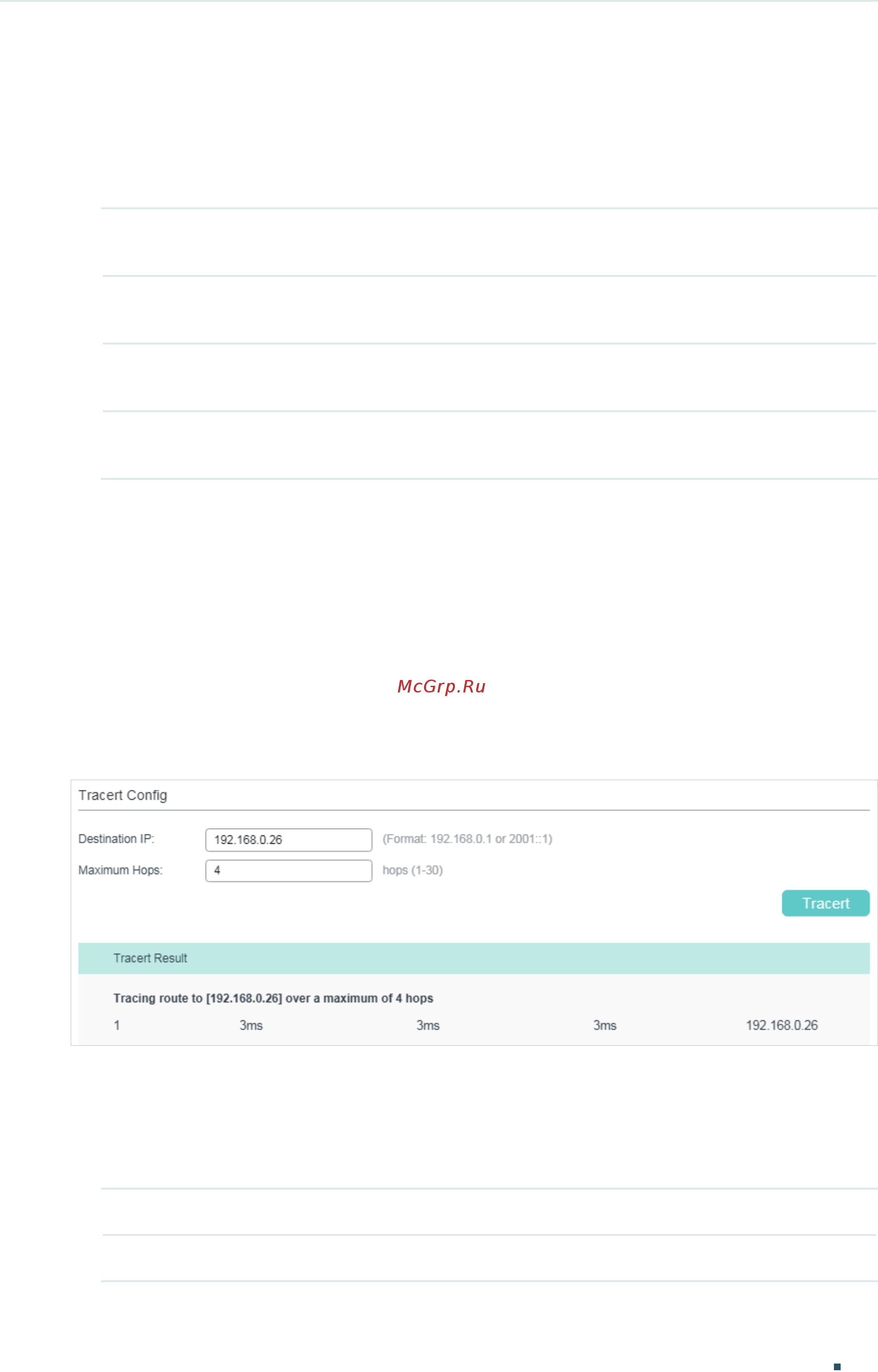Focus the Destination IP input field
Image resolution: width=878 pixels, height=1372 pixels.
coord(288,840)
